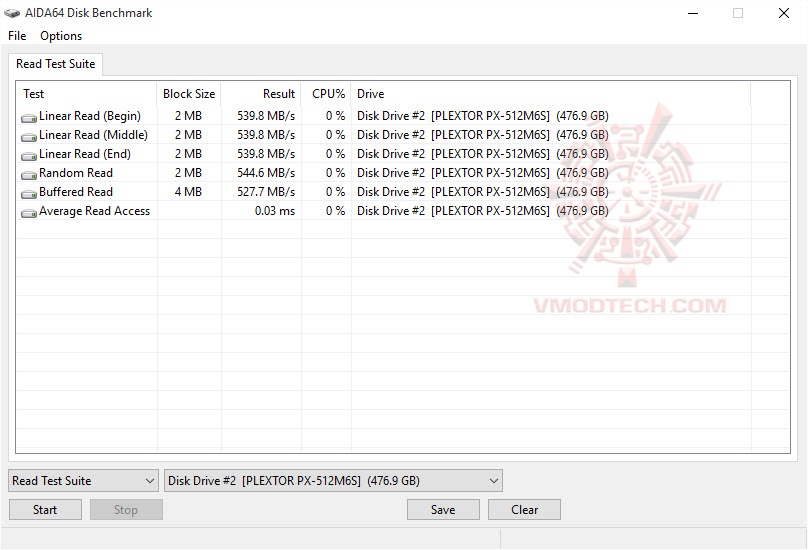The width and height of the screenshot is (808, 550).
Task: Click the Drive column header
Action: click(551, 94)
